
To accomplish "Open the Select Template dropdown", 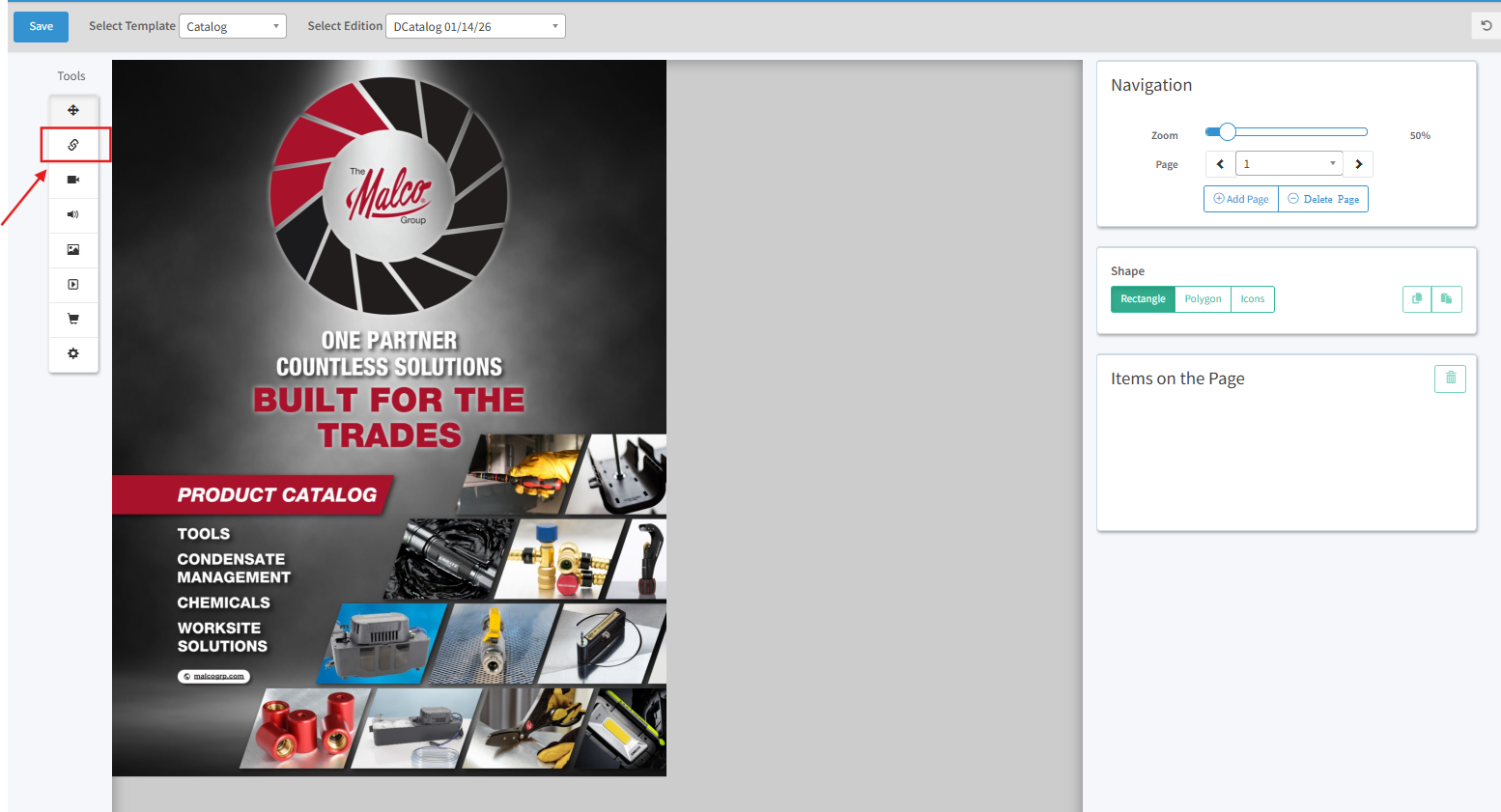I will (233, 26).
